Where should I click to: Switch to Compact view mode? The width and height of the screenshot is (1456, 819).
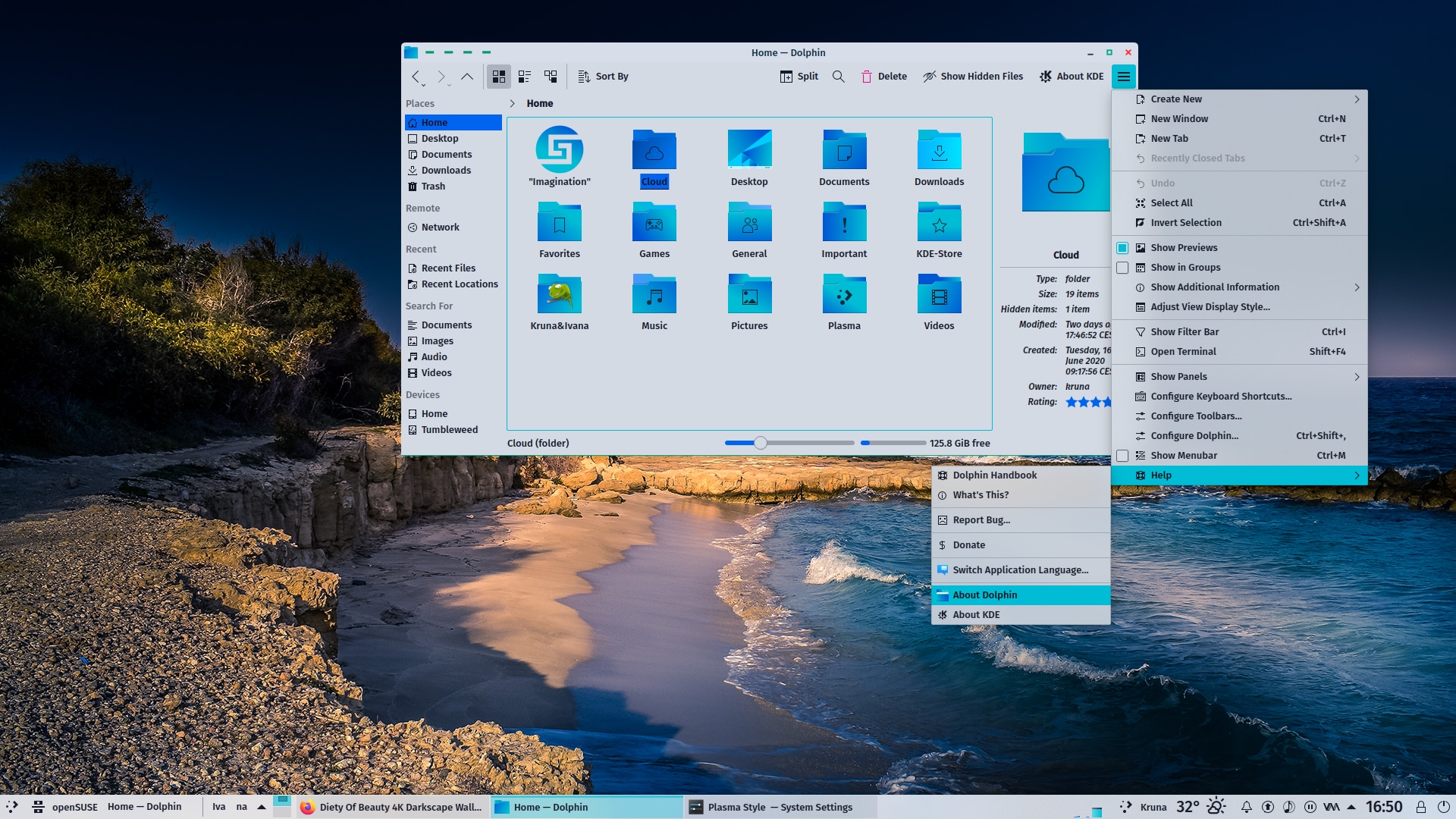(x=524, y=77)
